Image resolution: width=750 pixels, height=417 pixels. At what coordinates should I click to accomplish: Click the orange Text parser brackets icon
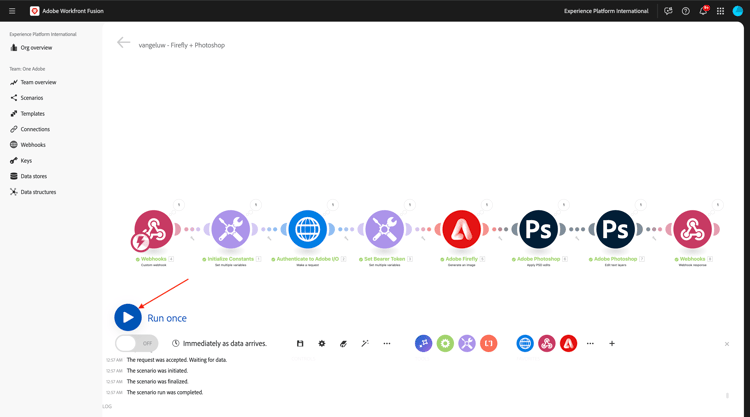tap(489, 343)
